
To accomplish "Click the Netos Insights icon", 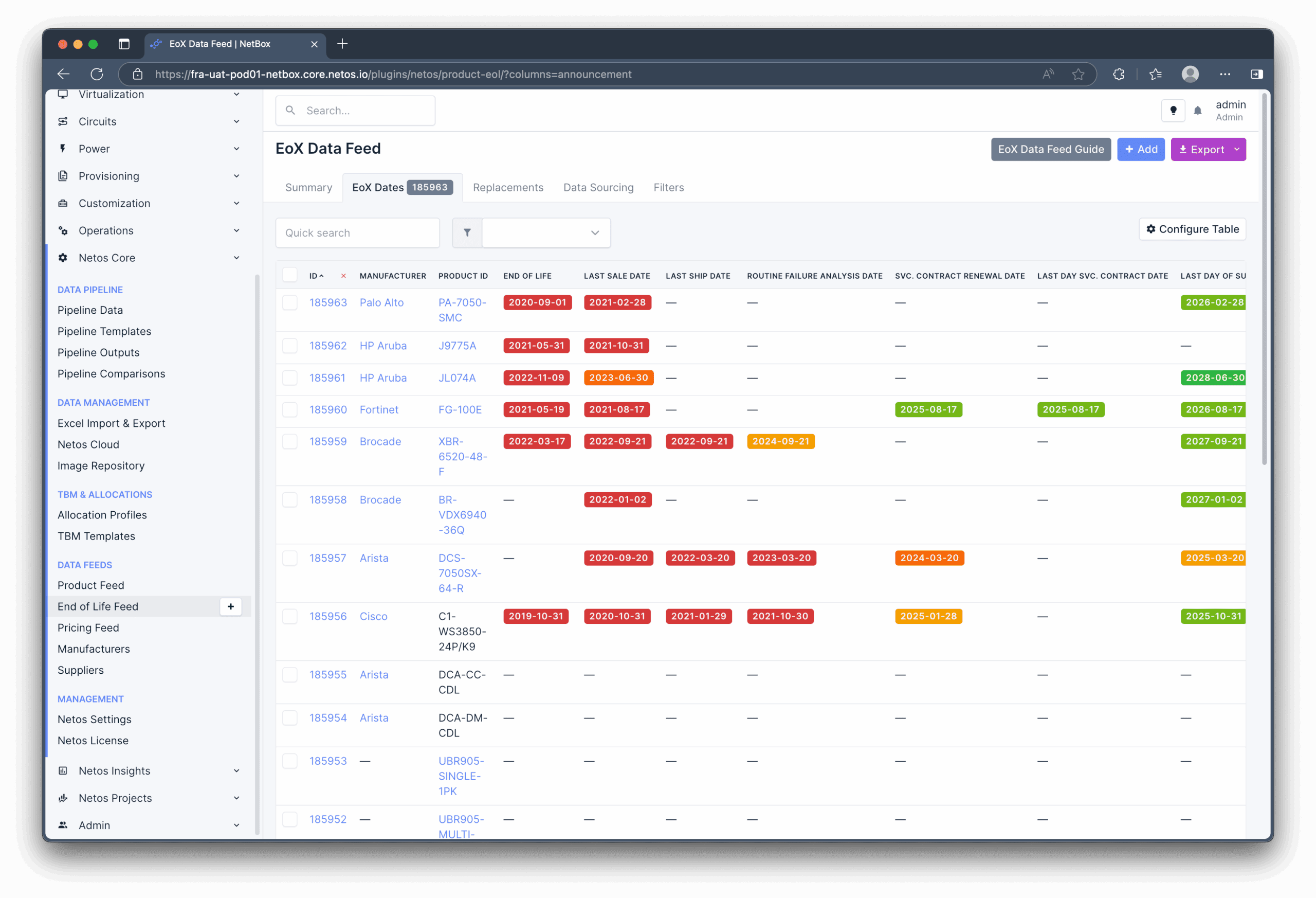I will pyautogui.click(x=63, y=770).
